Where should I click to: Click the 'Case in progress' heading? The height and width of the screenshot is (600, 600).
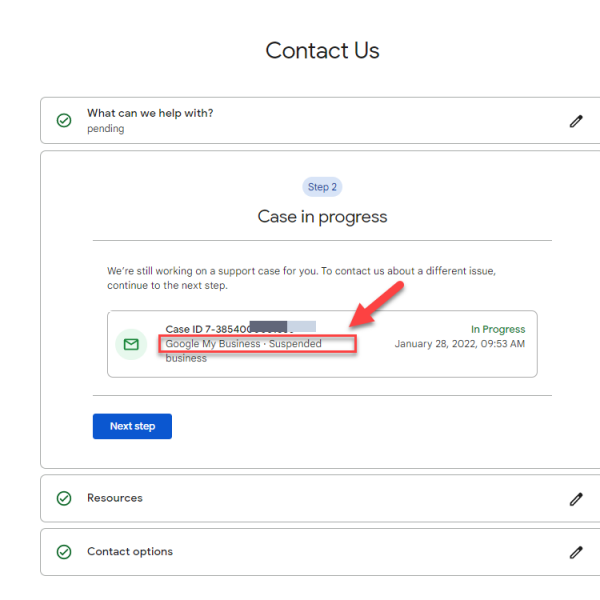[322, 216]
